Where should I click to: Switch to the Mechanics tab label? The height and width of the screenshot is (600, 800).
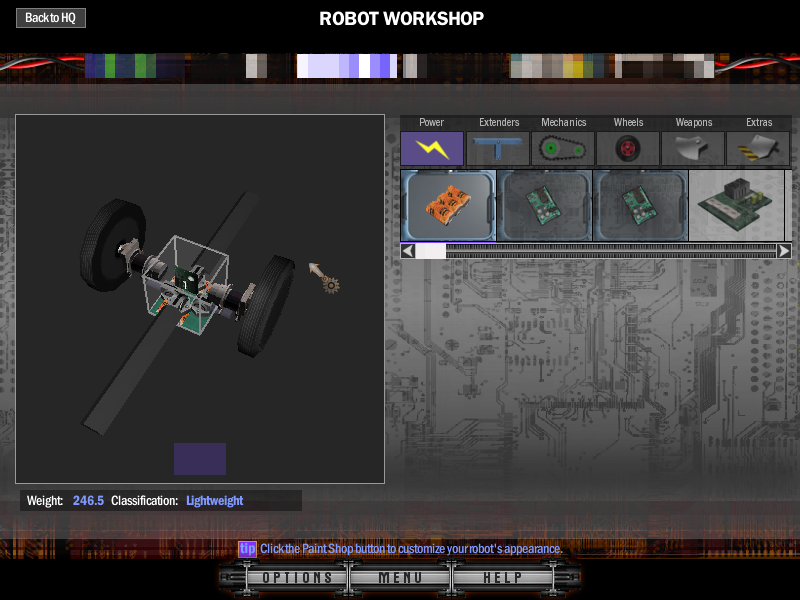point(563,122)
